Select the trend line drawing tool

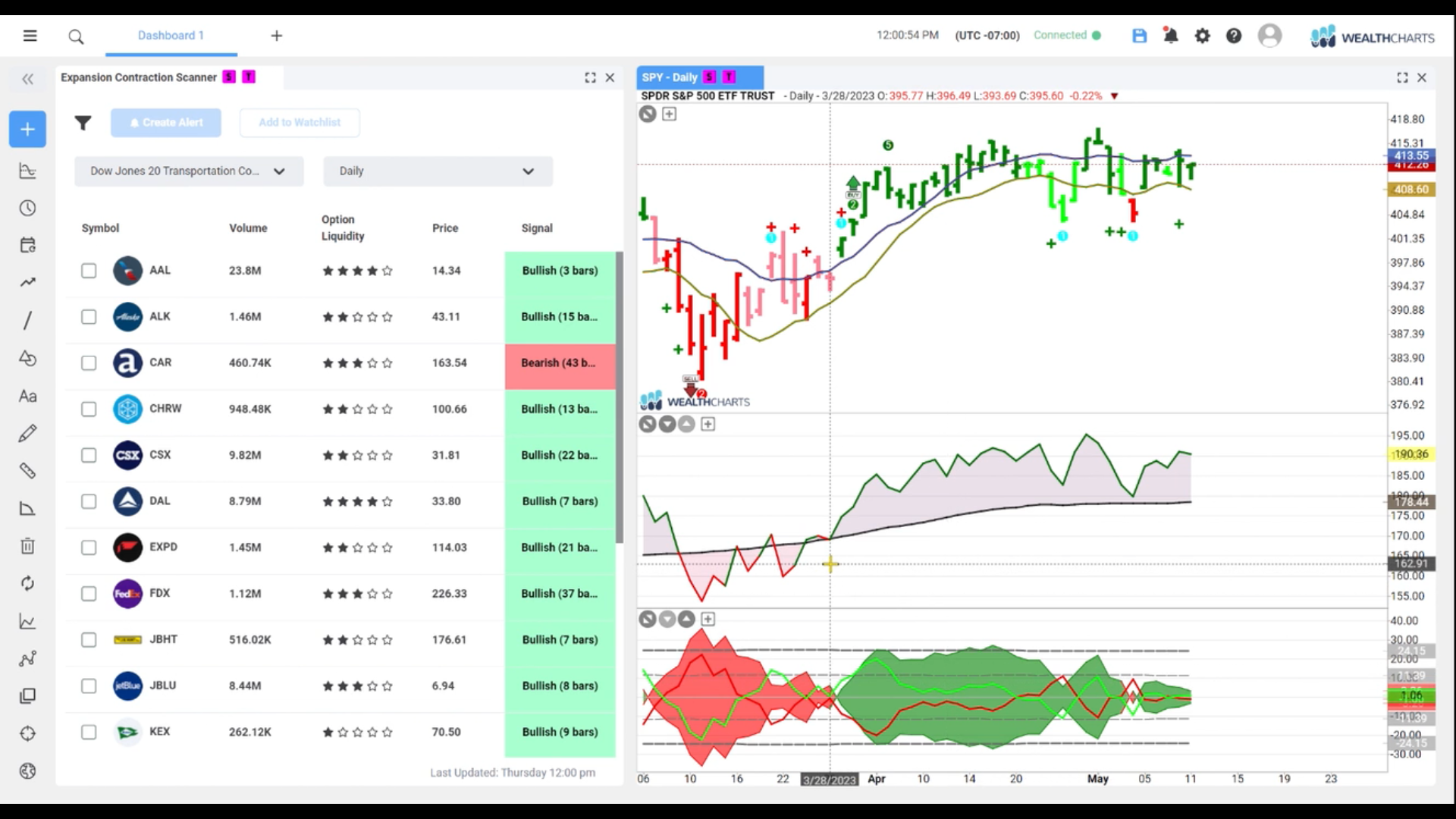tap(27, 320)
